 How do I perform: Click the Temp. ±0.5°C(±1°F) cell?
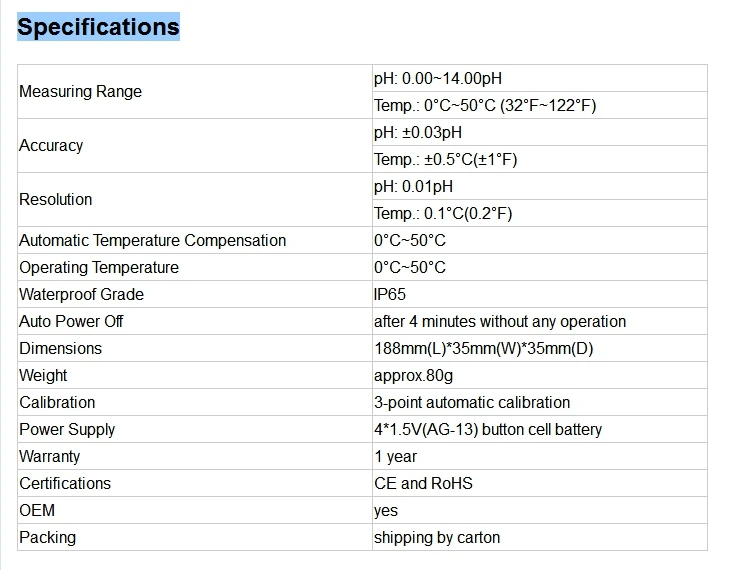(x=540, y=159)
